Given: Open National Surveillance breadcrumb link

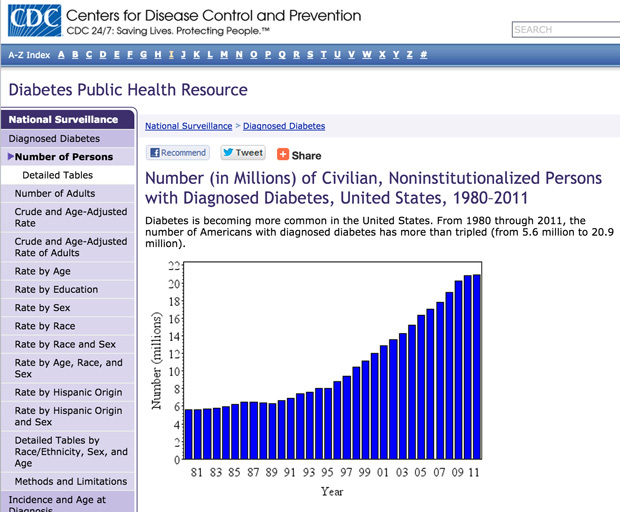Looking at the screenshot, I should (x=188, y=126).
